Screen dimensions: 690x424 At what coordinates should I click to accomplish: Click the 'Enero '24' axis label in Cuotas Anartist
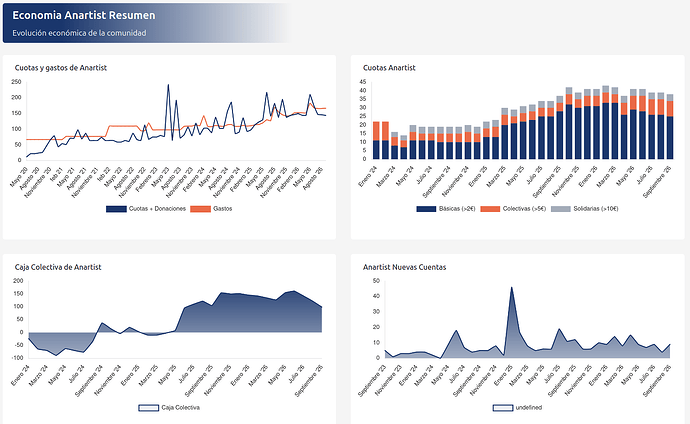click(x=368, y=177)
